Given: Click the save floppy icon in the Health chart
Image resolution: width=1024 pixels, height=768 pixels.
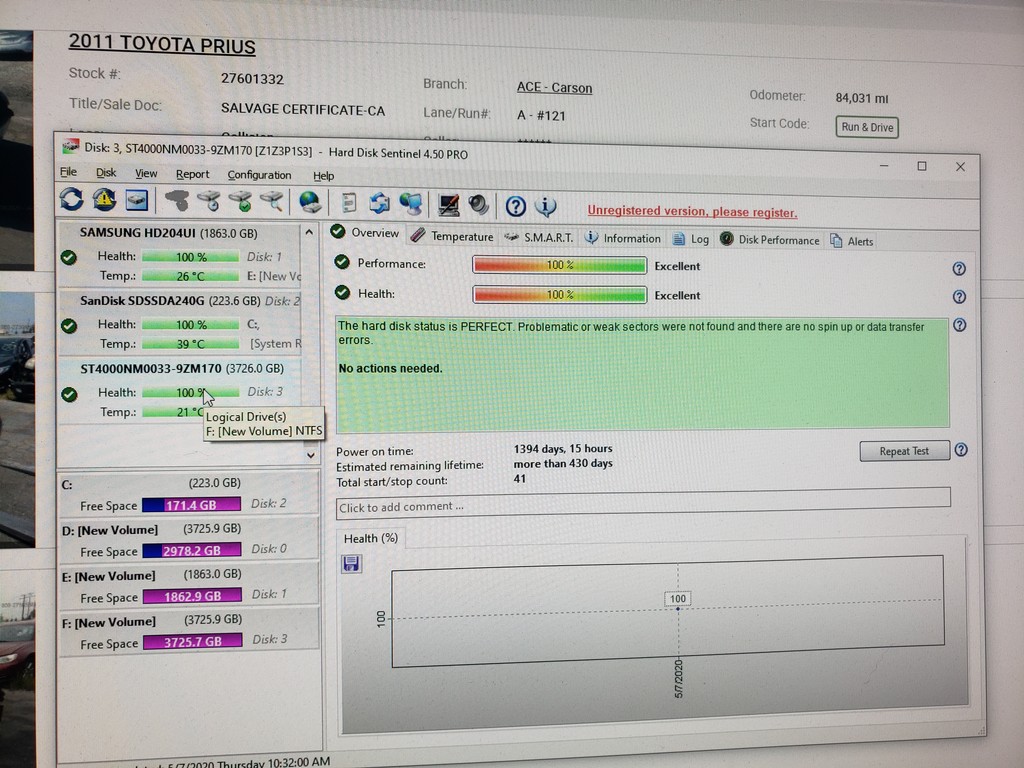Looking at the screenshot, I should click(351, 563).
